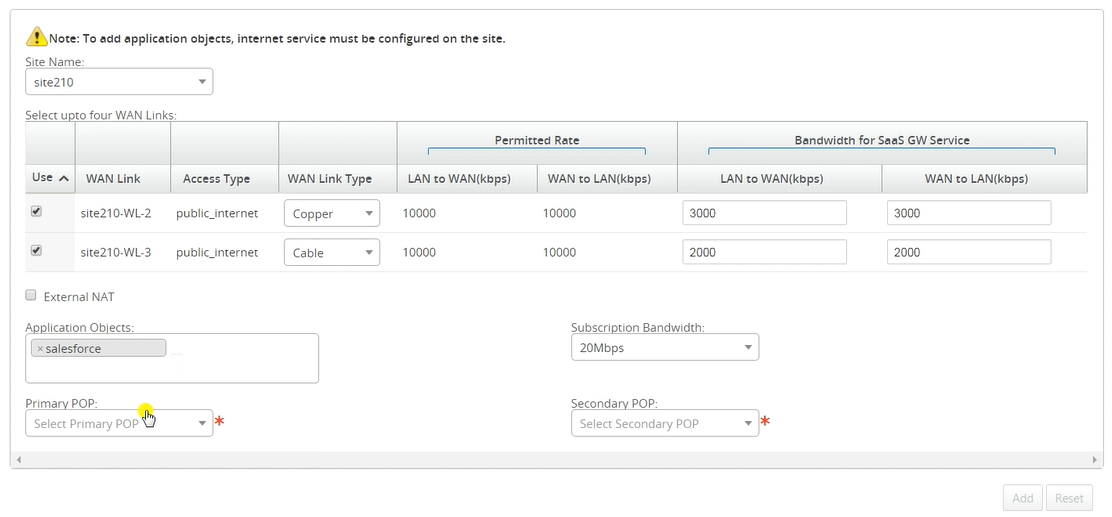The image size is (1112, 517).
Task: Click Bandwidth for SaaS GW Service header
Action: [882, 140]
